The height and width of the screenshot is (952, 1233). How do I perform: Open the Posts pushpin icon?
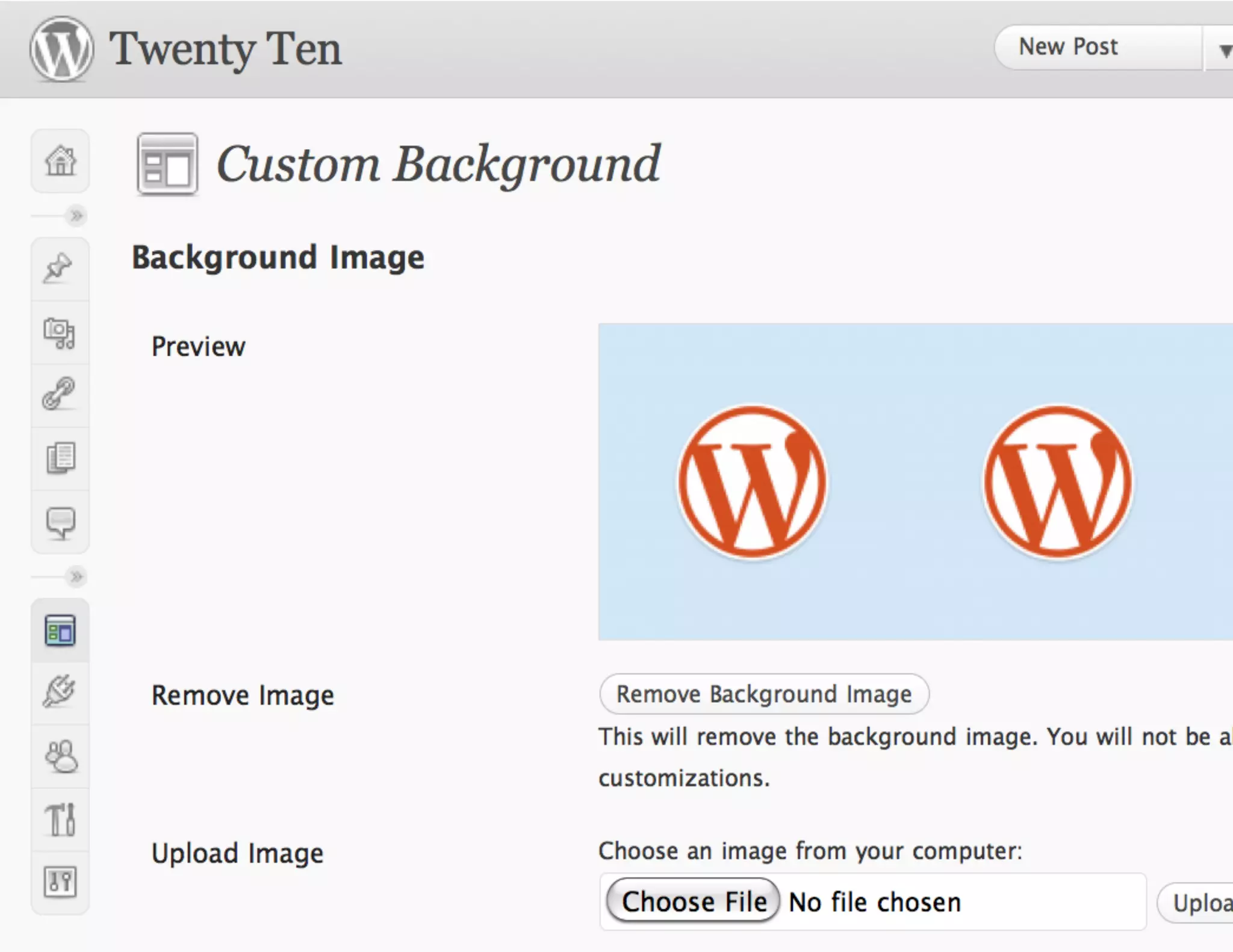tap(59, 268)
